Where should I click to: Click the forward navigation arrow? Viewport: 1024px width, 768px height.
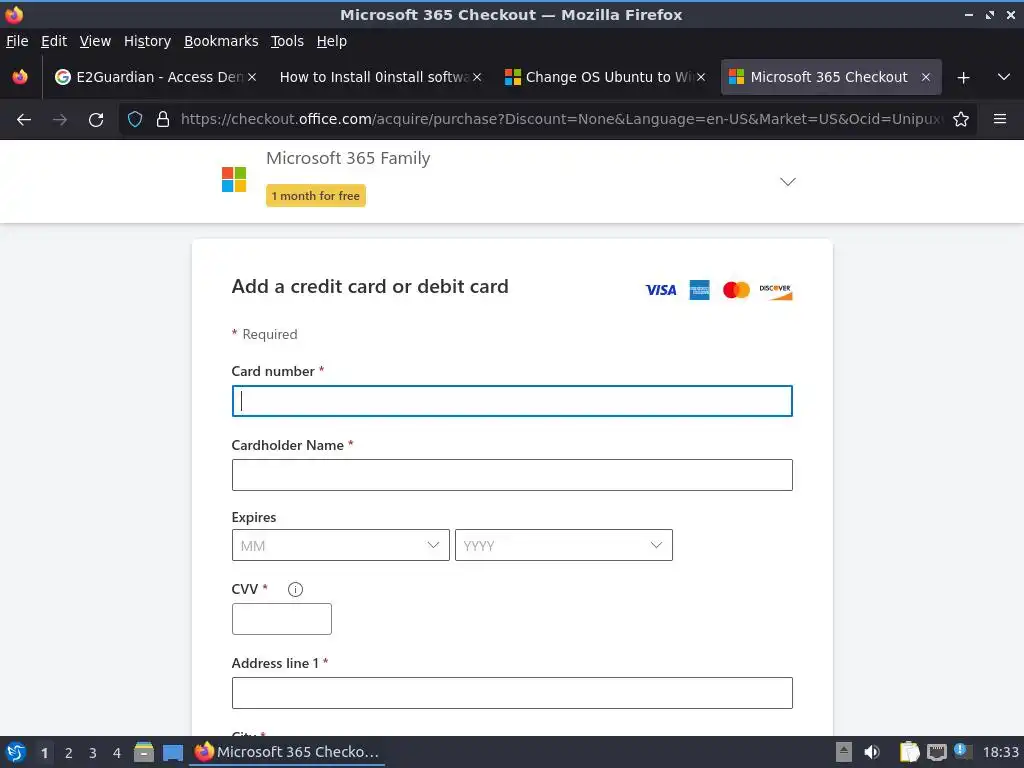(x=60, y=120)
